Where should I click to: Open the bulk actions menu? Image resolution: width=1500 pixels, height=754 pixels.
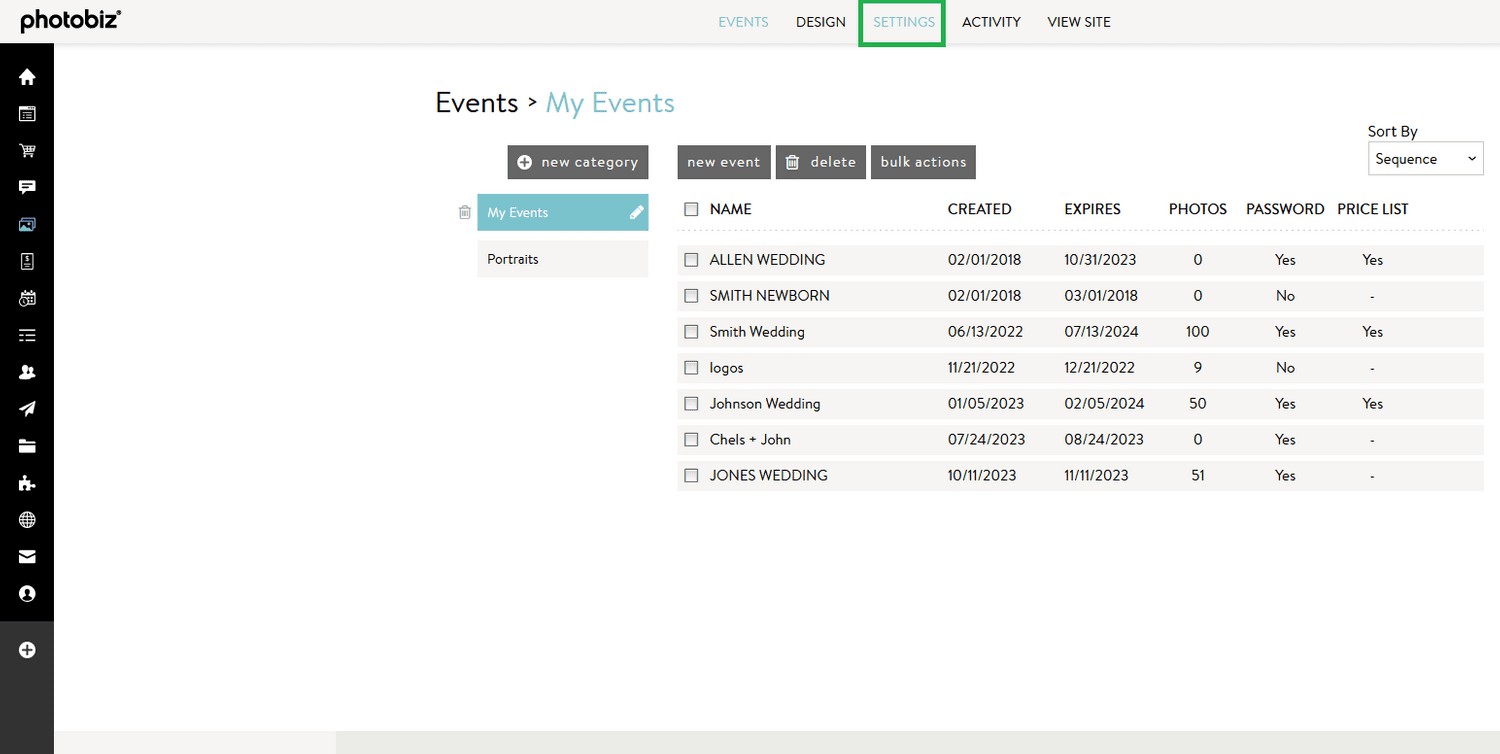coord(923,161)
